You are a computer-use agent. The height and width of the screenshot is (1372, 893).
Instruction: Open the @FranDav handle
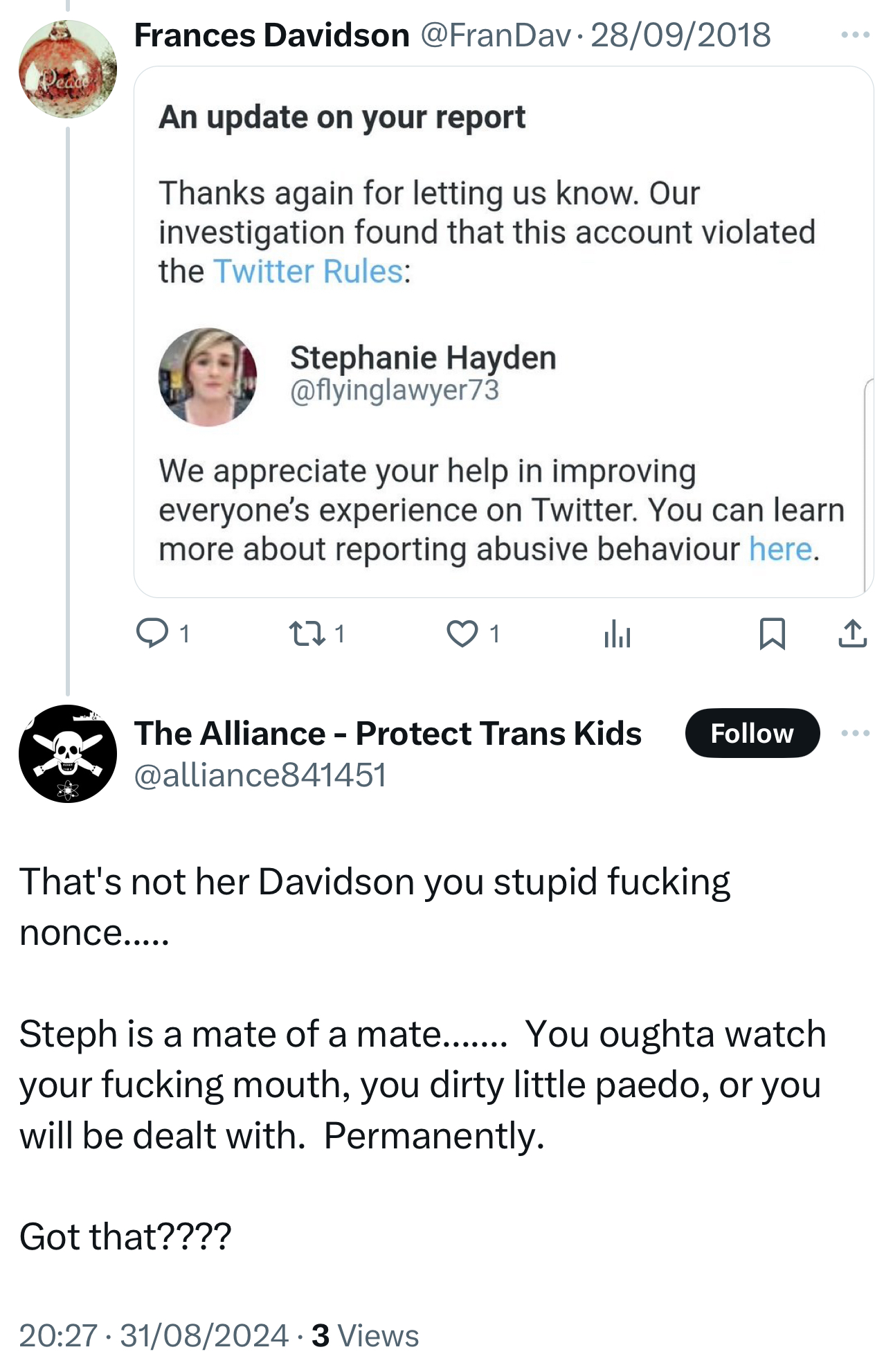(496, 35)
